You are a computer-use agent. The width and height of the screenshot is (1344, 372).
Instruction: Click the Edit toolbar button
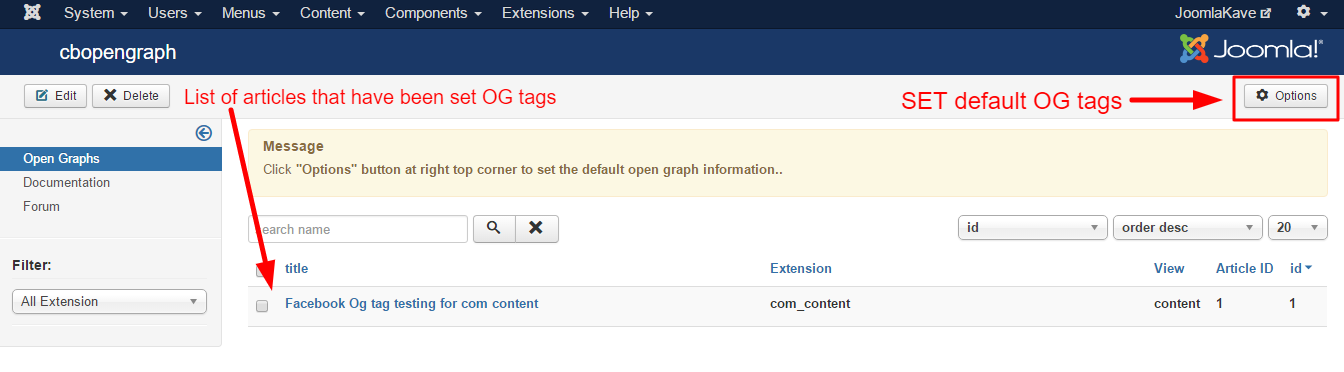[x=56, y=96]
